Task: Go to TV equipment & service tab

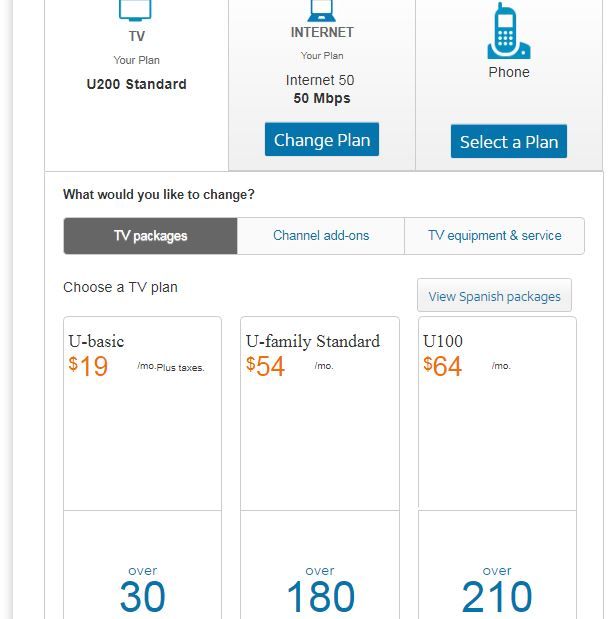Action: tap(494, 236)
